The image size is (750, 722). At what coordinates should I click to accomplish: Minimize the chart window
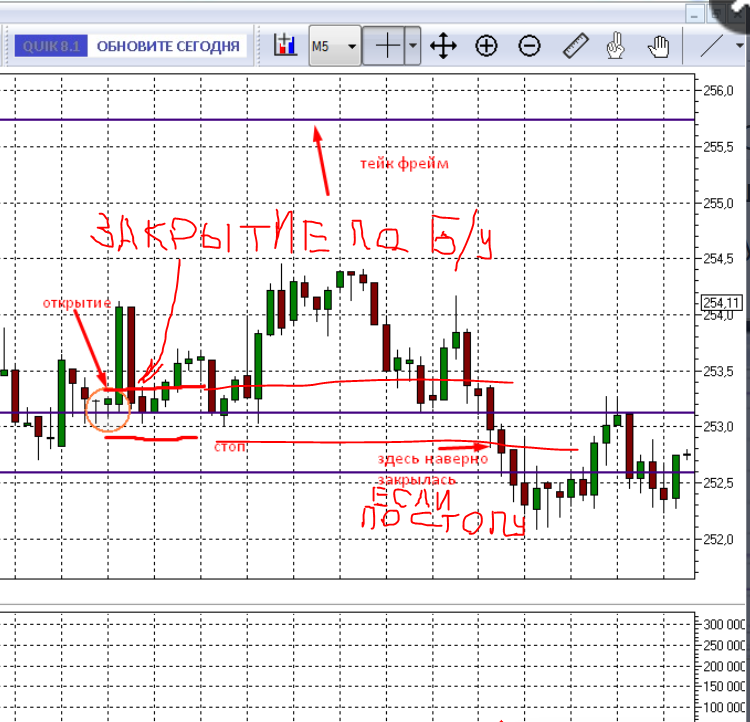coord(694,14)
